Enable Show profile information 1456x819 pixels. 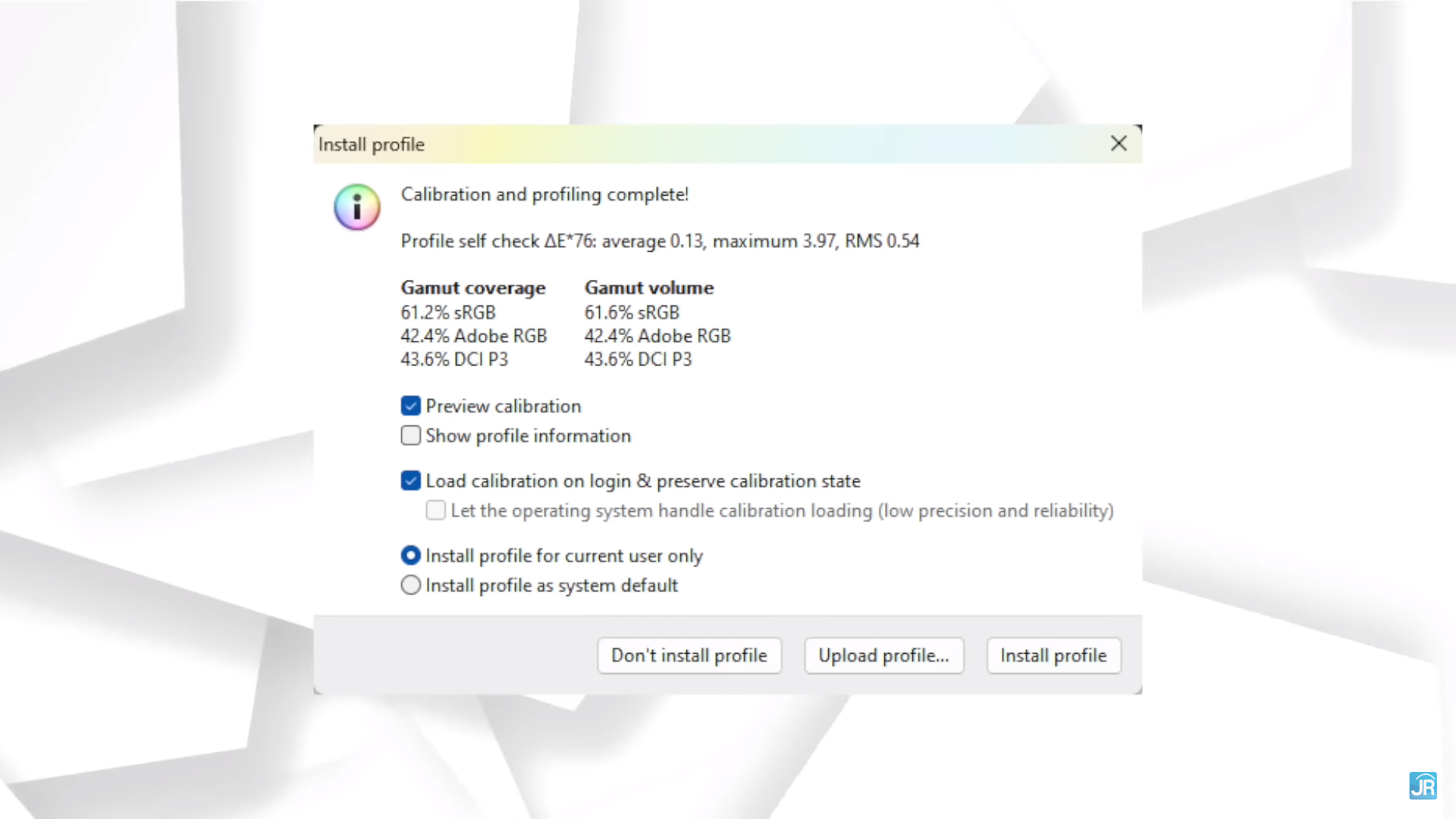[x=411, y=436]
